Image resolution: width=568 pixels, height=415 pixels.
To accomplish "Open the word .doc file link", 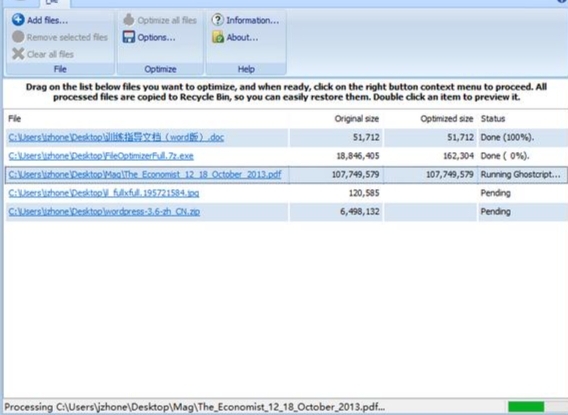I will pos(116,137).
